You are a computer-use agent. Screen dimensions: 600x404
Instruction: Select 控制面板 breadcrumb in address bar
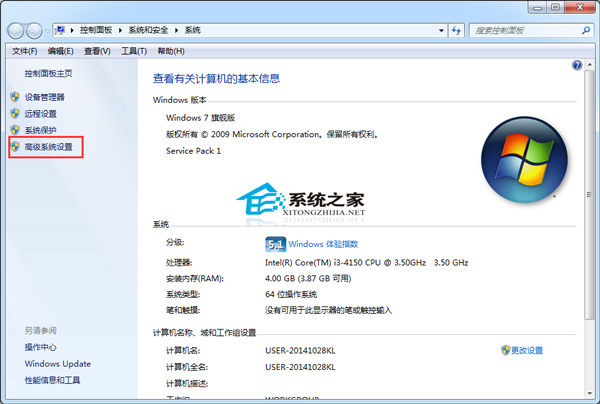96,30
